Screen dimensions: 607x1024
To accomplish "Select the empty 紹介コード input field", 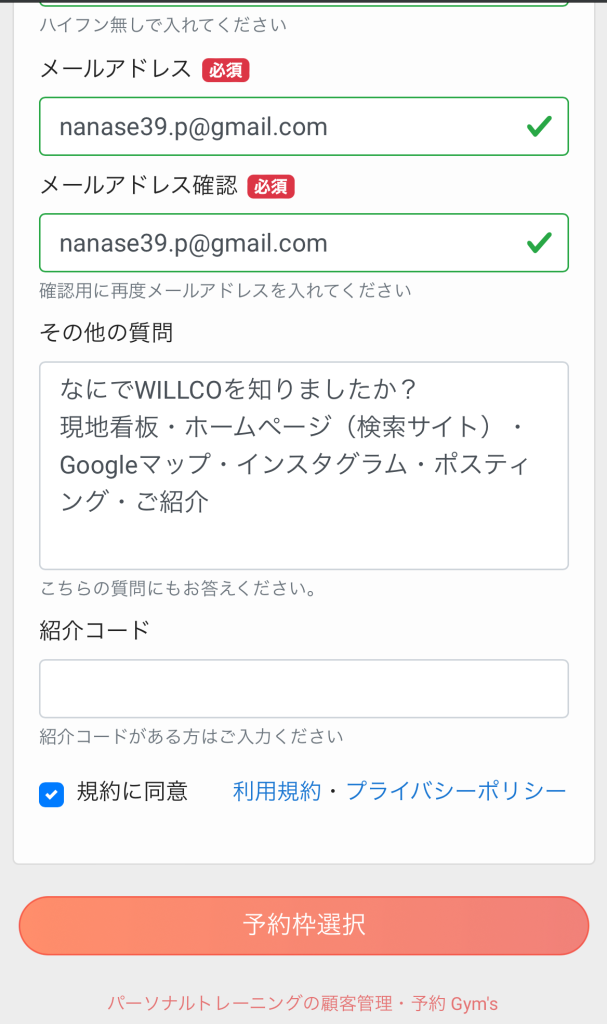I will (303, 688).
